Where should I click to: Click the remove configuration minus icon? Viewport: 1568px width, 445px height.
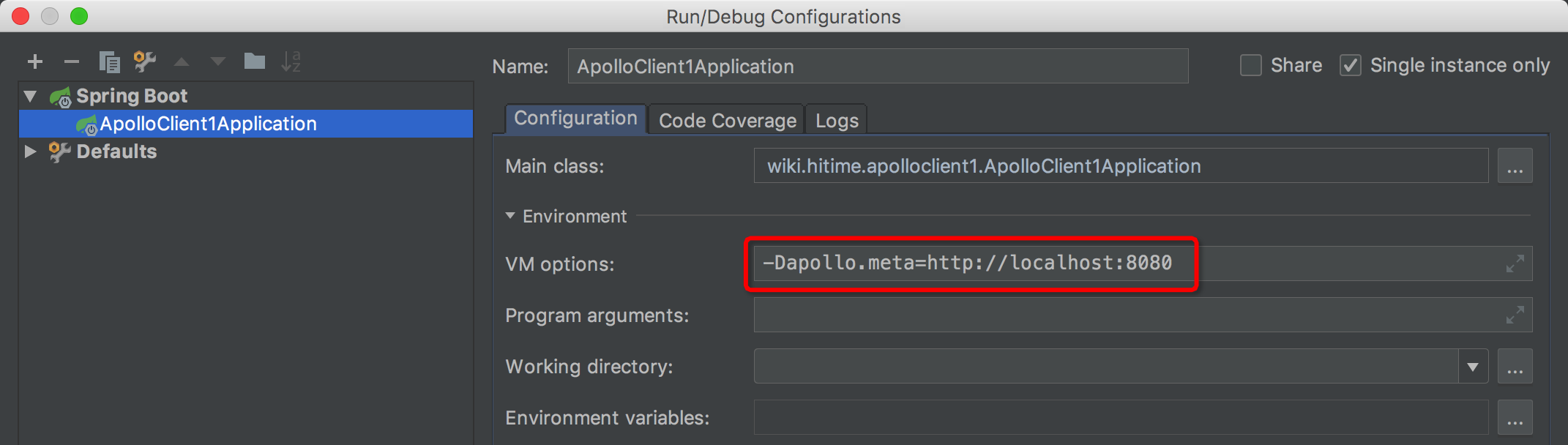[72, 62]
